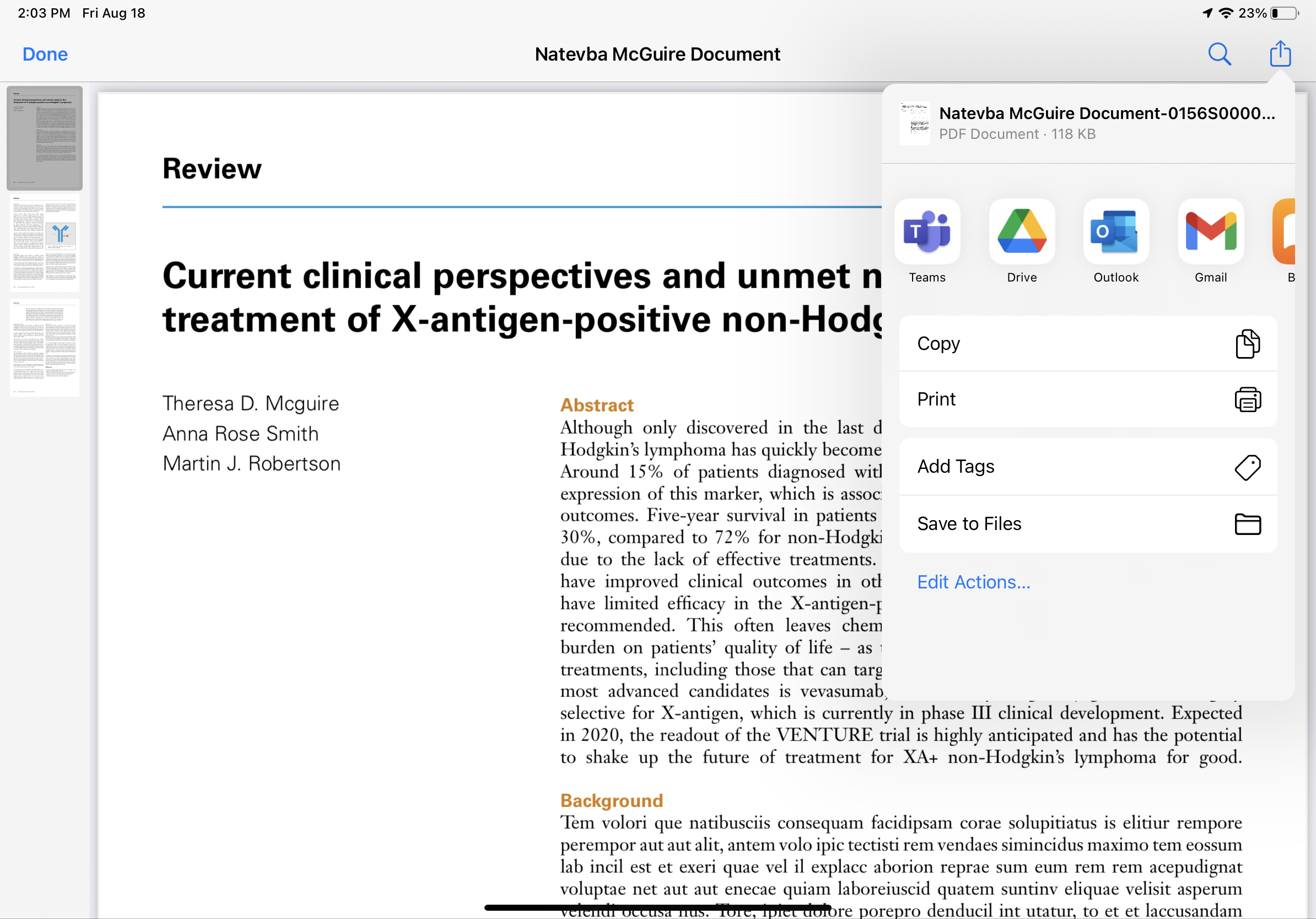Tap the Copy documents icon

(x=1247, y=344)
